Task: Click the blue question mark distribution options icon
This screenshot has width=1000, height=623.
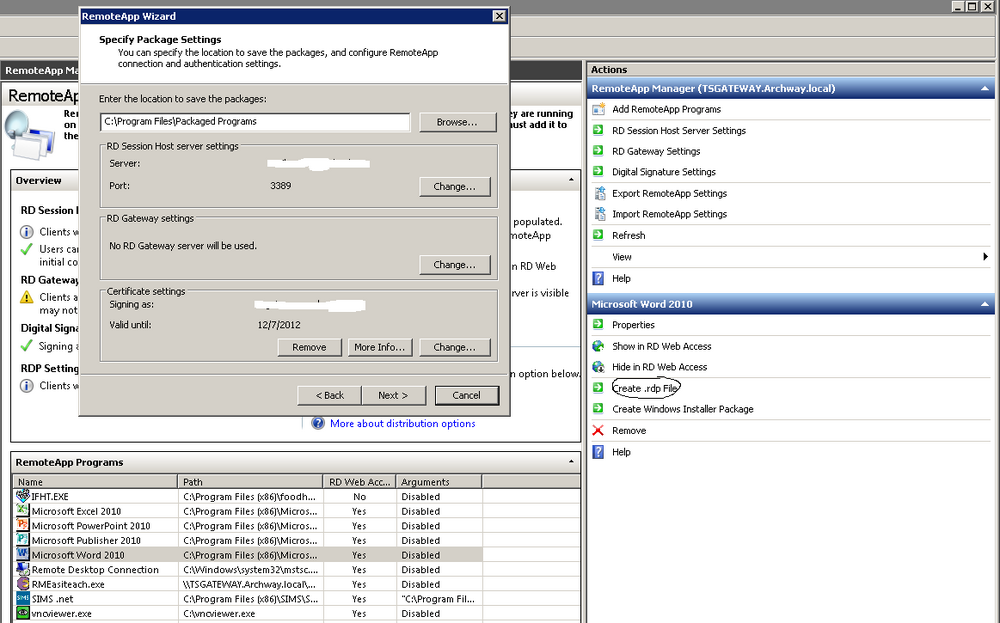Action: point(318,423)
